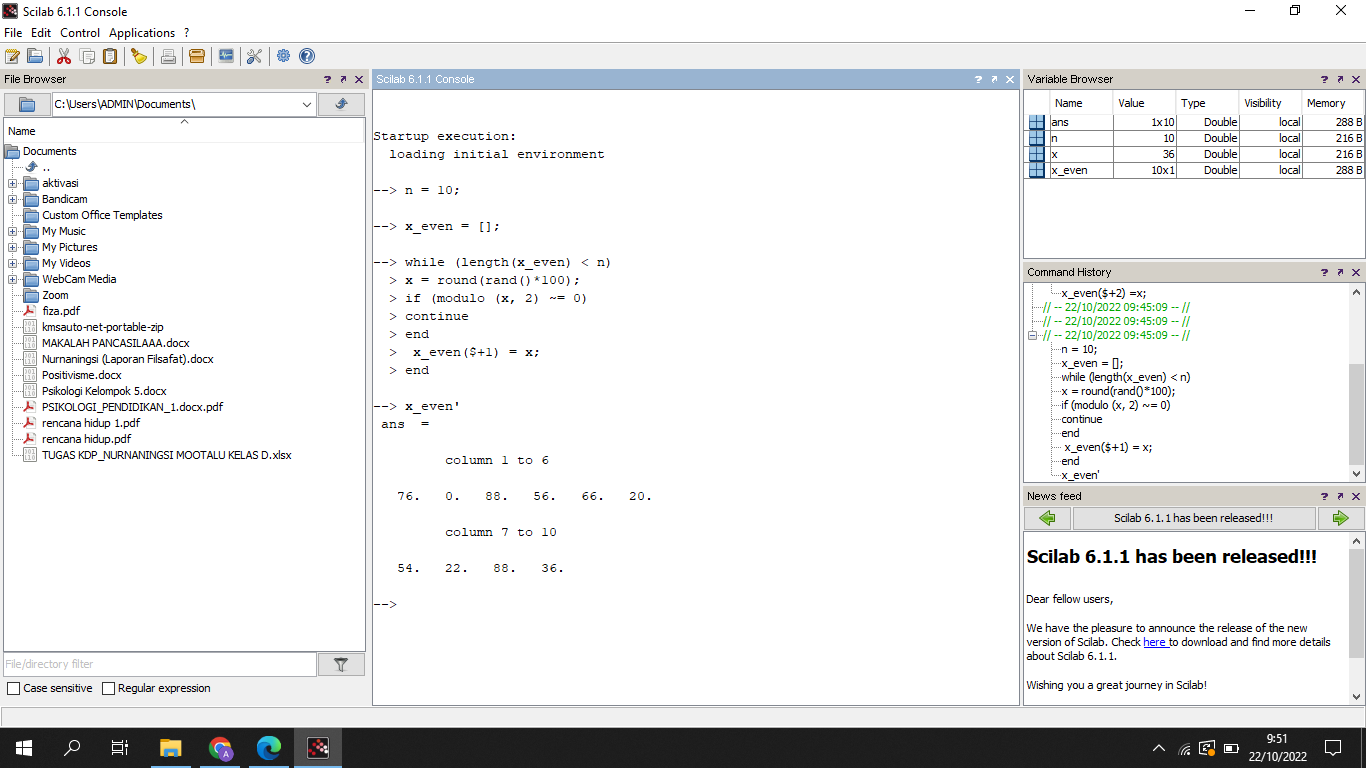The height and width of the screenshot is (768, 1366).
Task: Click the 'here' download link
Action: click(x=1155, y=642)
